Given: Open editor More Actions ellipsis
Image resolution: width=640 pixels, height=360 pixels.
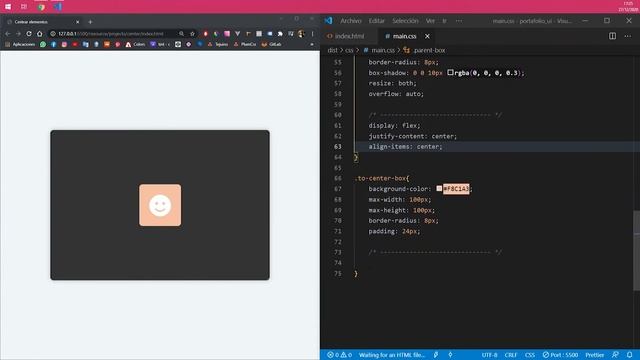Looking at the screenshot, I should (628, 36).
